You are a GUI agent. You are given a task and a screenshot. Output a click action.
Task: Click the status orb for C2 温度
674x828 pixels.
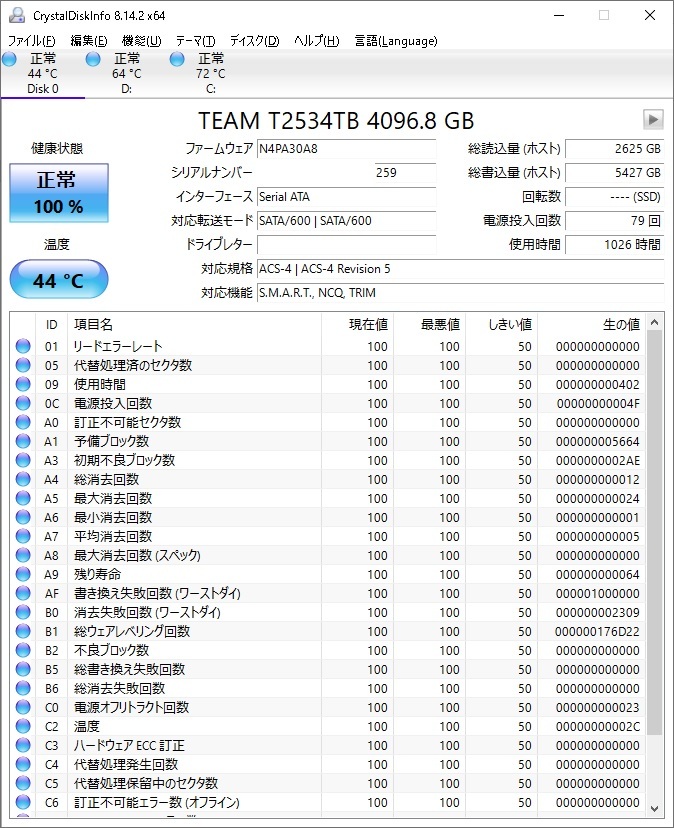(x=23, y=726)
